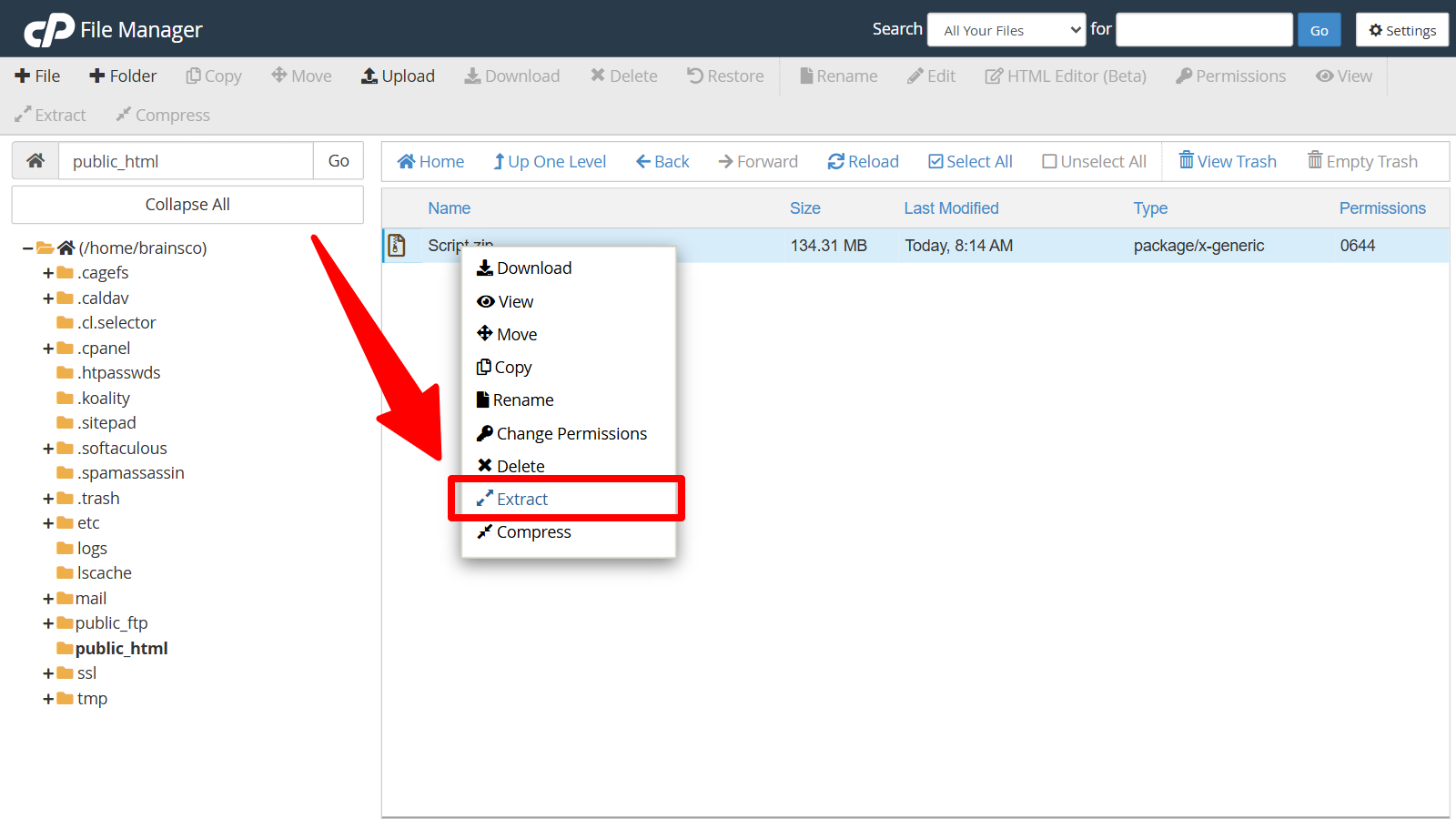Expand the .cpanel folder tree node
Viewport: 1456px width, 819px height.
pos(48,349)
